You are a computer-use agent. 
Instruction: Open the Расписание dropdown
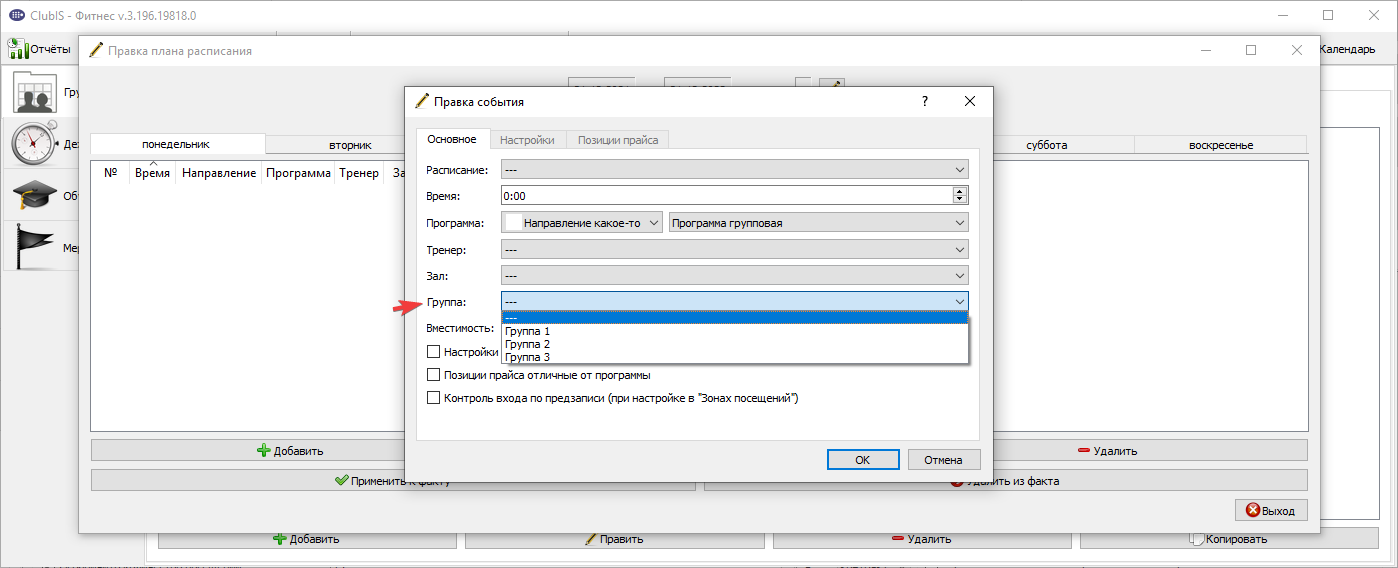735,170
